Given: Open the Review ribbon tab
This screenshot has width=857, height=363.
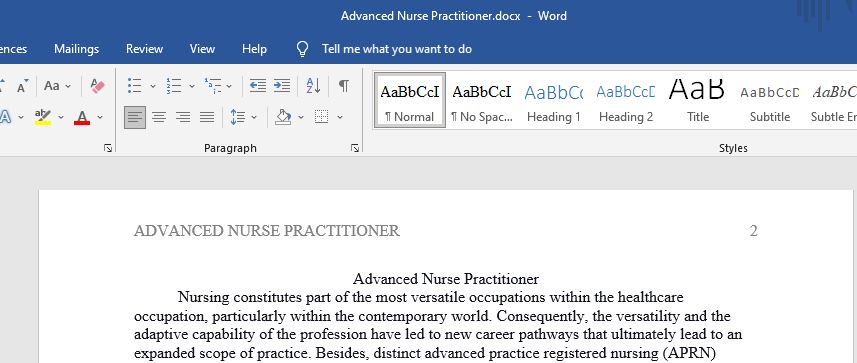Looking at the screenshot, I should point(144,49).
